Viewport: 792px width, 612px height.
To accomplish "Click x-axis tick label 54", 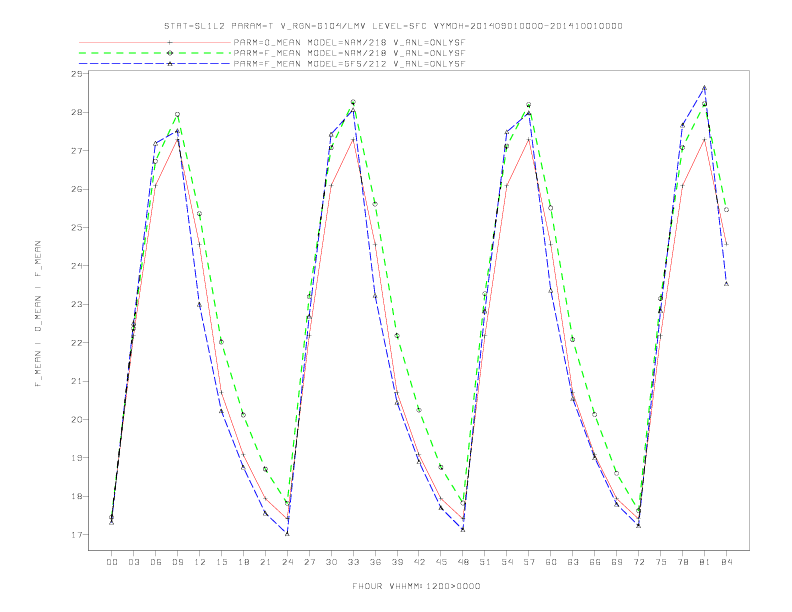I will pyautogui.click(x=507, y=562).
